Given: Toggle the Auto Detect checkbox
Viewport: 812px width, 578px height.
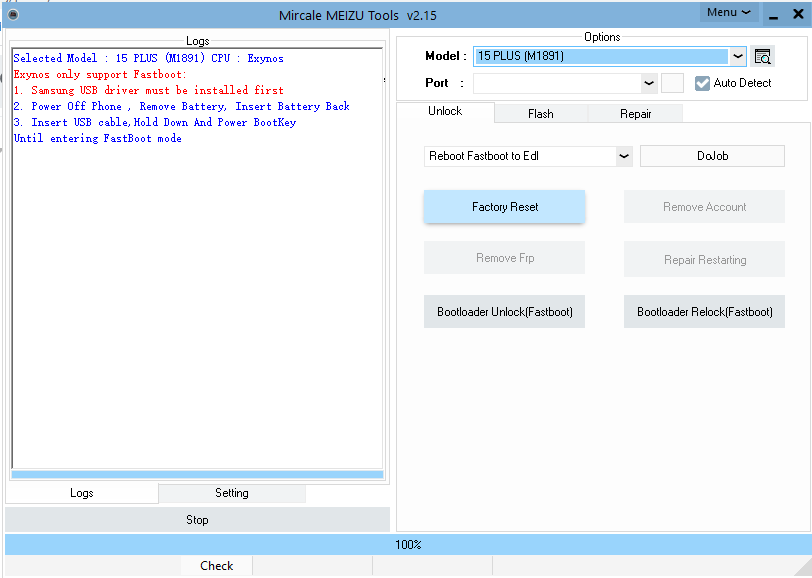Looking at the screenshot, I should (x=702, y=83).
